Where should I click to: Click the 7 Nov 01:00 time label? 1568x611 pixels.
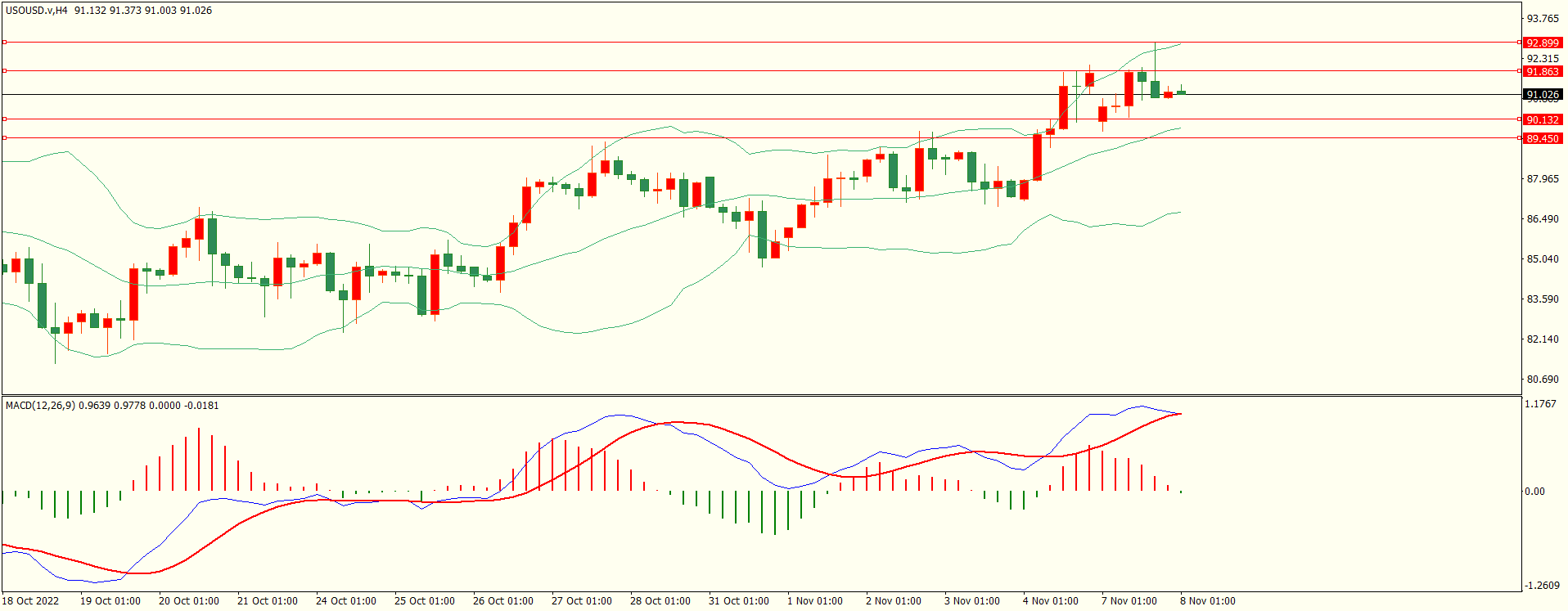1129,601
